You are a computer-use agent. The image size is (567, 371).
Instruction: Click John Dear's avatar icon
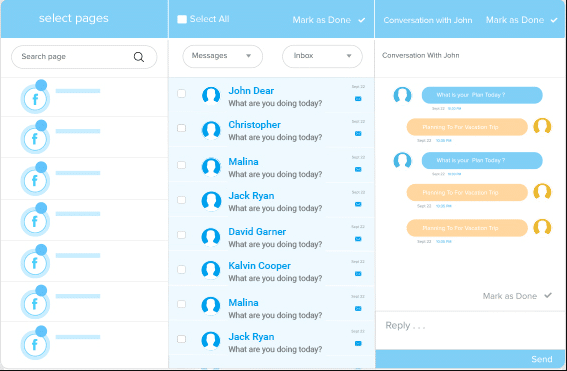[211, 96]
